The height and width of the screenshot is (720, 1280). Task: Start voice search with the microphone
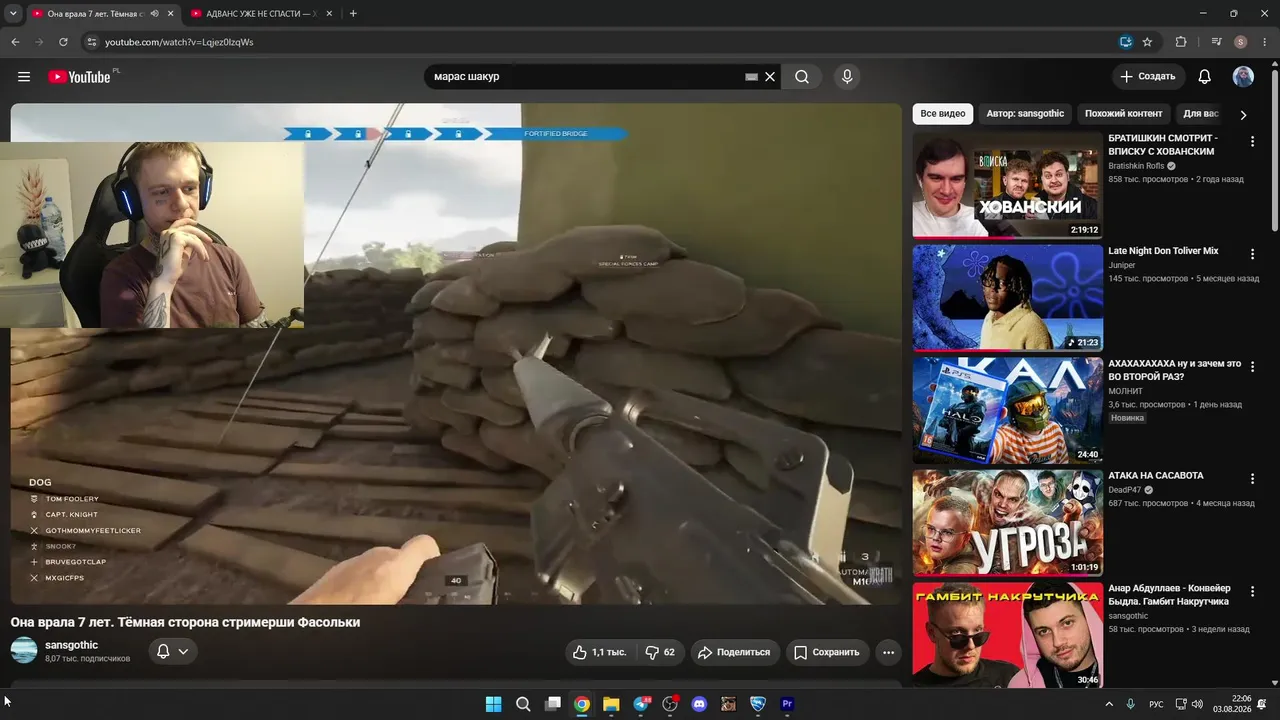pos(847,77)
